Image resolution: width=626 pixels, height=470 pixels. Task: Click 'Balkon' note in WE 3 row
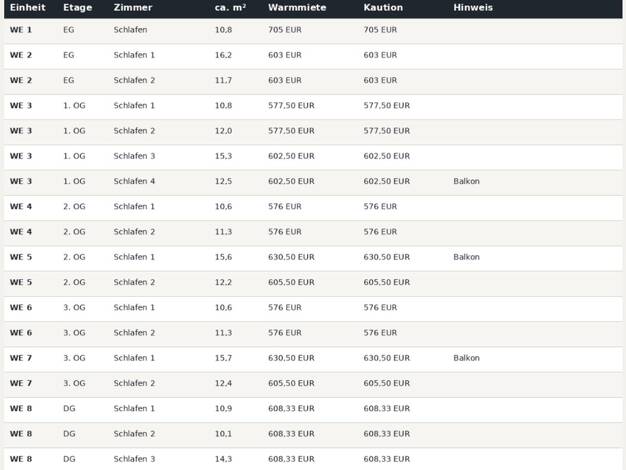[466, 181]
